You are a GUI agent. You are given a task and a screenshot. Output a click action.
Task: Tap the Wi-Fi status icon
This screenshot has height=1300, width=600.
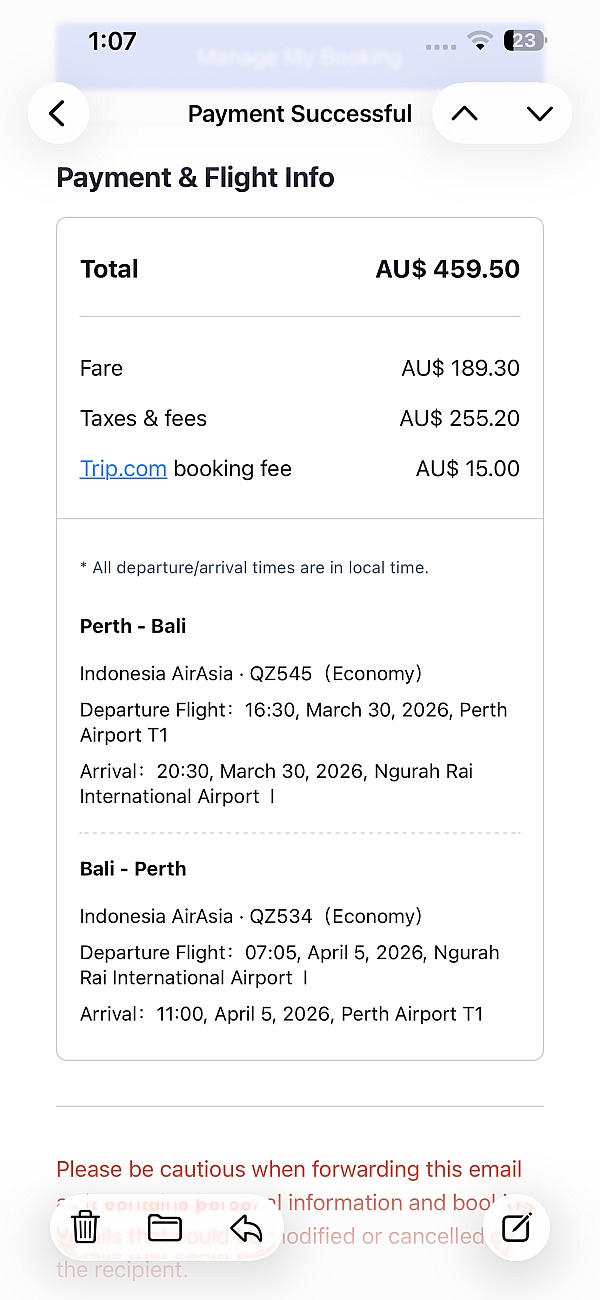coord(480,41)
